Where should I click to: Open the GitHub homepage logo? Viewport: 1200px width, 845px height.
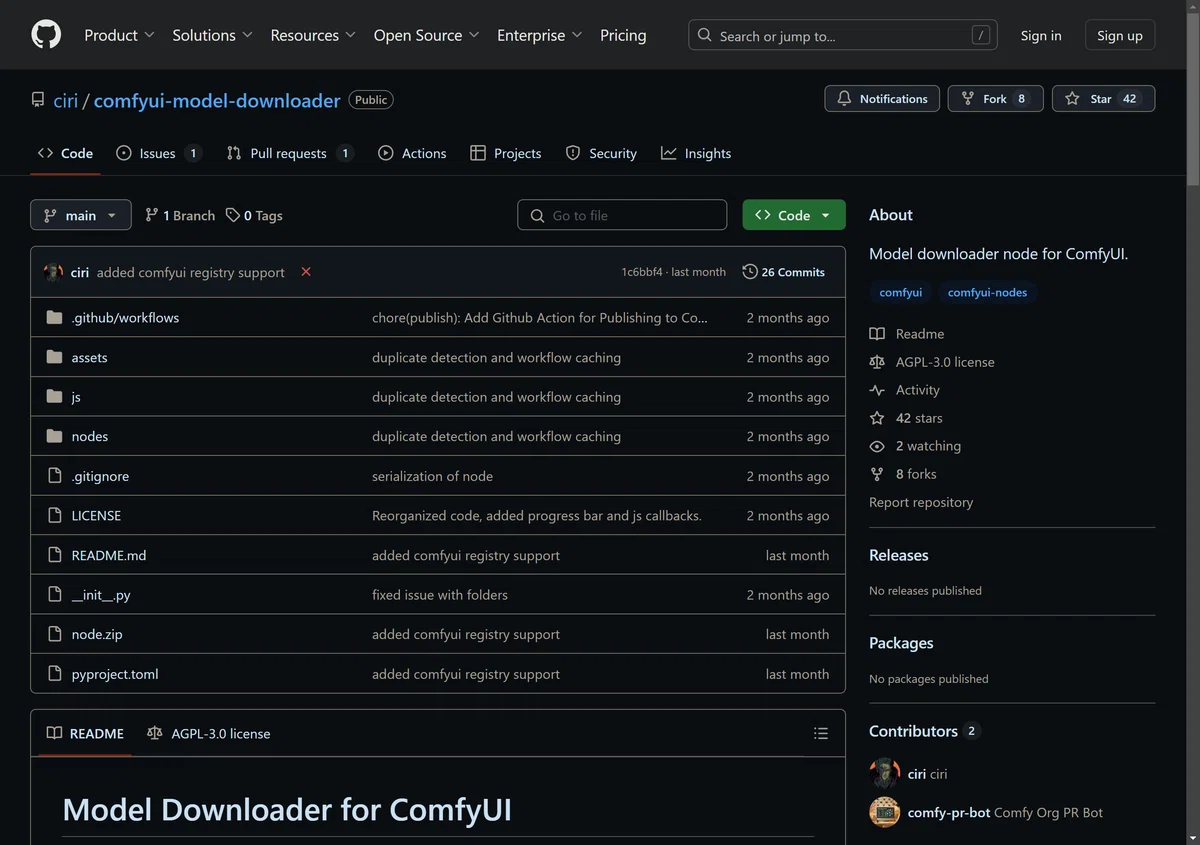click(46, 35)
